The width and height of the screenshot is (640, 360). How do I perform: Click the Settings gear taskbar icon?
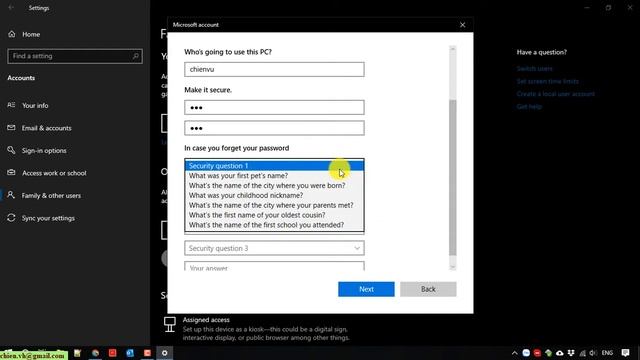164,353
